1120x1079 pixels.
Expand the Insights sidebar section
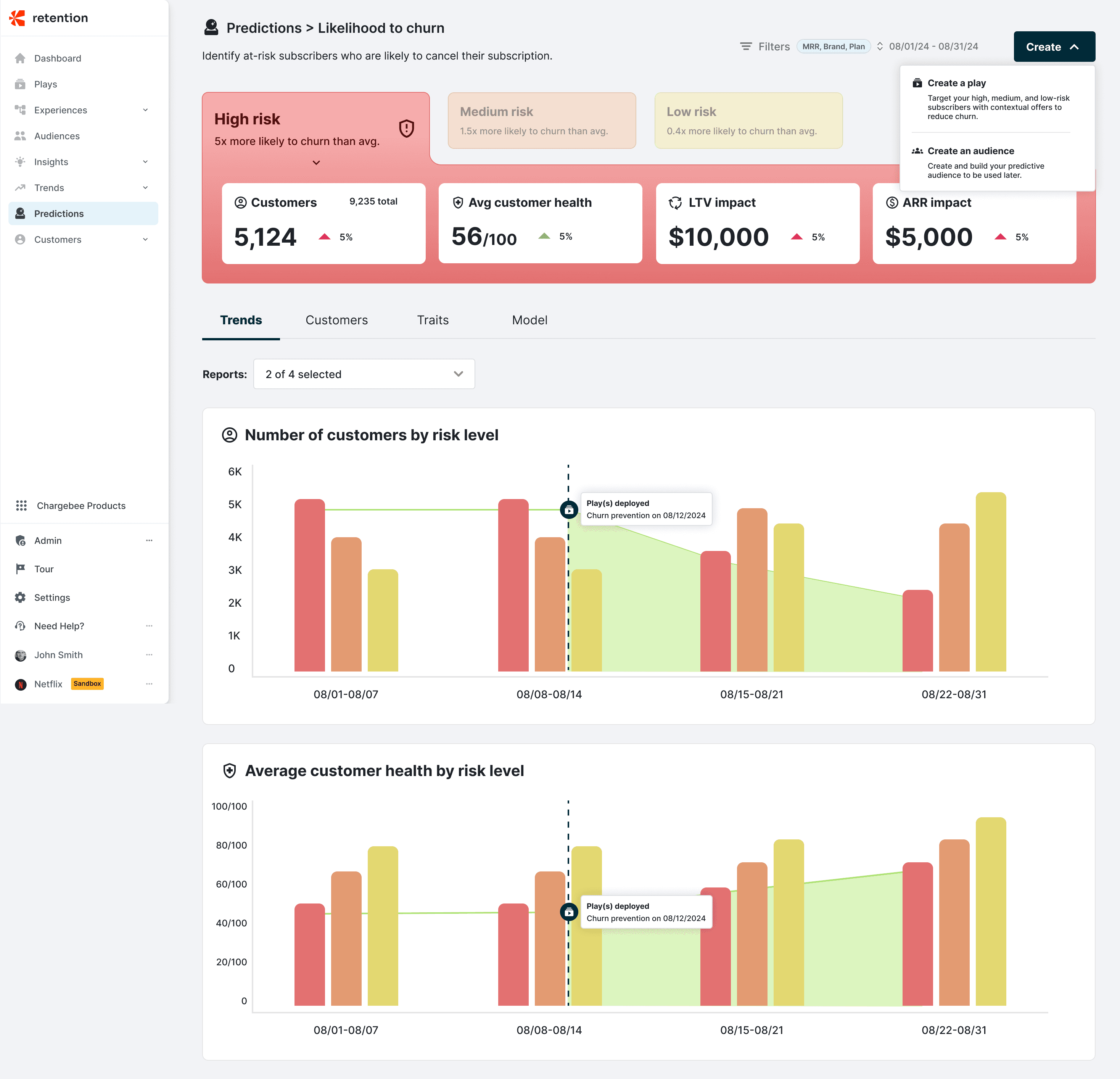tap(145, 162)
